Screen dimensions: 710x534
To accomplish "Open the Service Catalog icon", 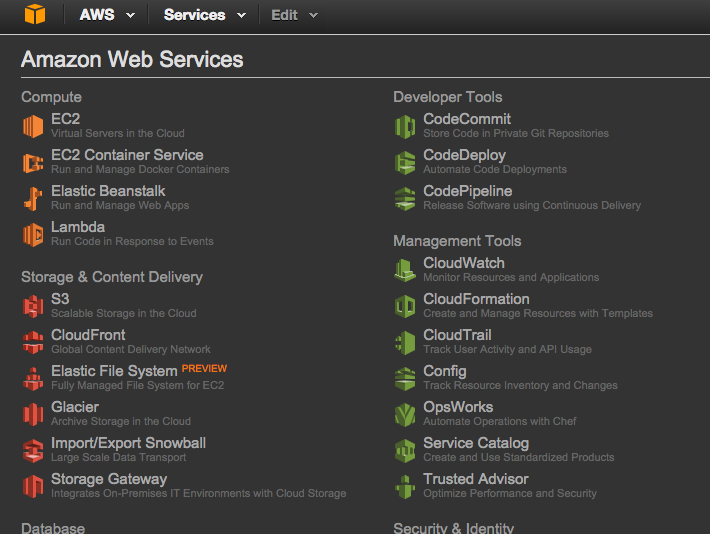I will click(x=405, y=450).
